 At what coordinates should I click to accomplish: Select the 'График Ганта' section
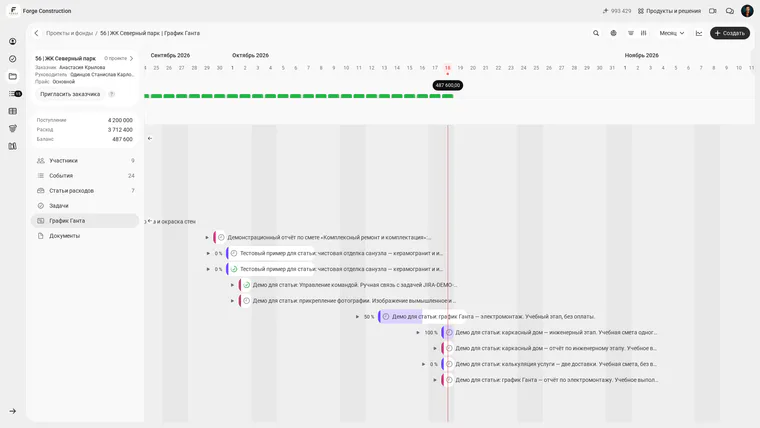[x=85, y=221]
